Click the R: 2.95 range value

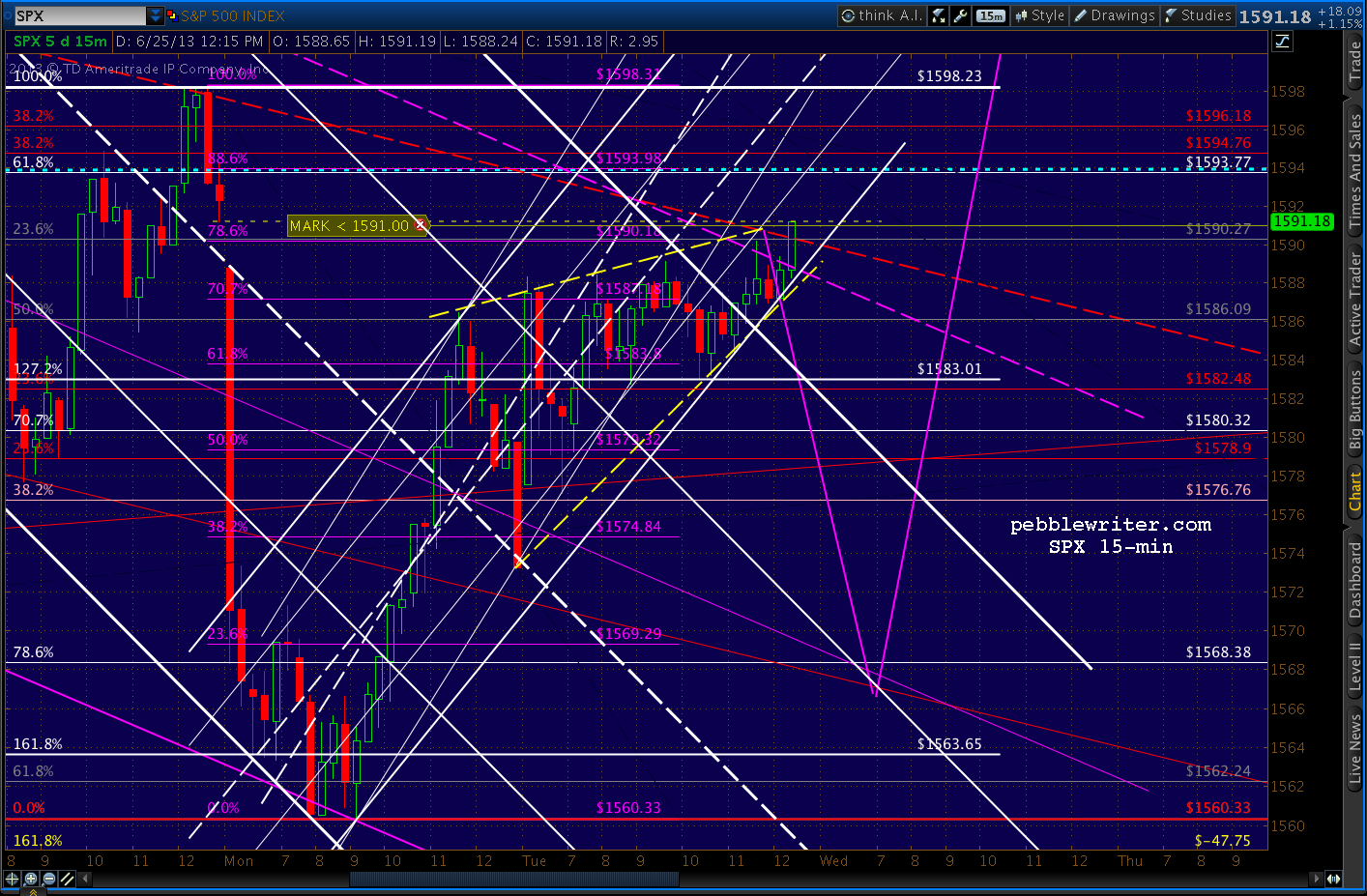[x=633, y=42]
